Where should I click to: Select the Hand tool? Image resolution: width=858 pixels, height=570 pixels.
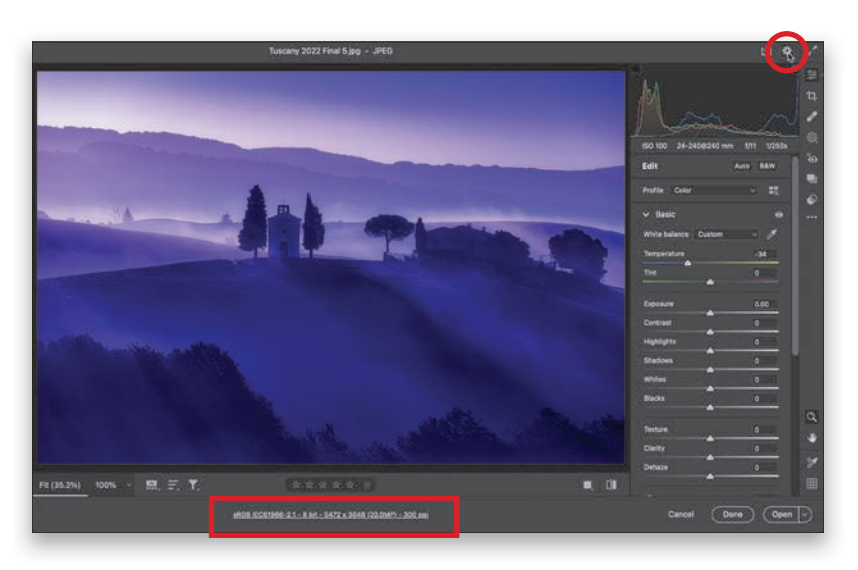point(812,438)
